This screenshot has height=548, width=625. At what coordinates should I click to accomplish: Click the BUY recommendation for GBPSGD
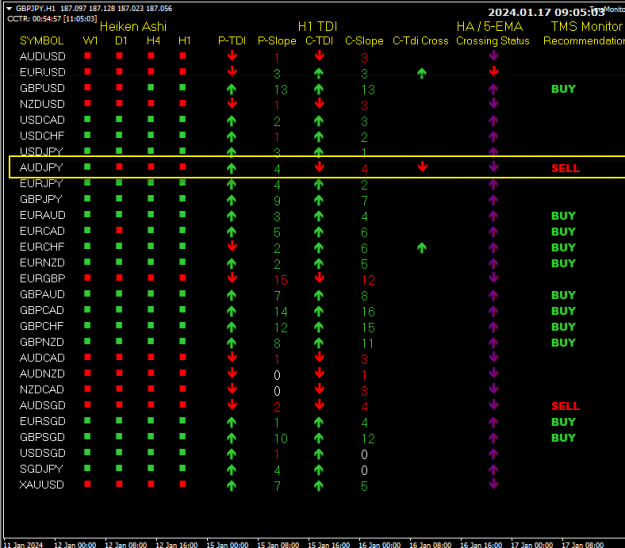point(563,438)
